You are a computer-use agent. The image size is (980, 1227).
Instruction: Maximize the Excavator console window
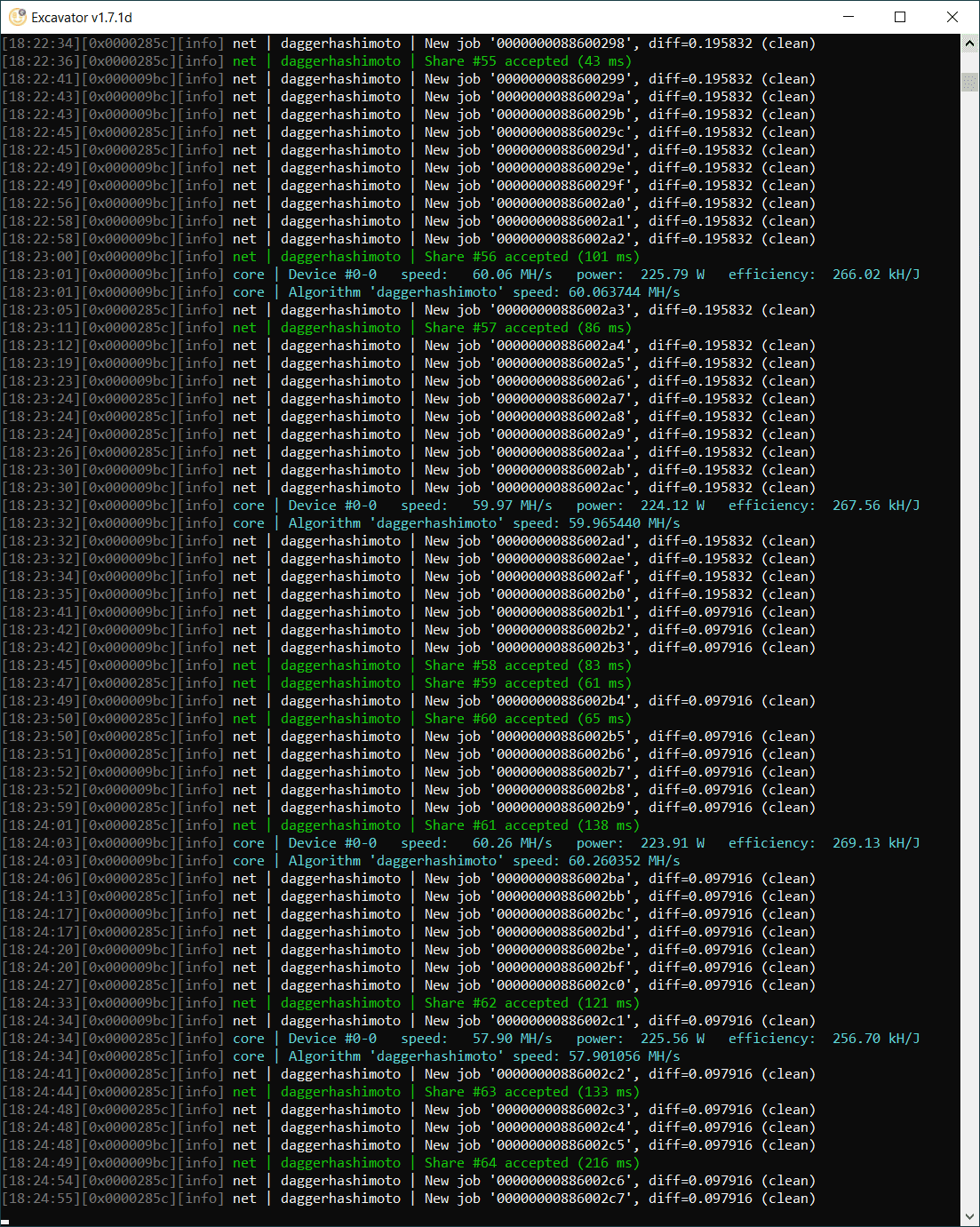tap(900, 17)
